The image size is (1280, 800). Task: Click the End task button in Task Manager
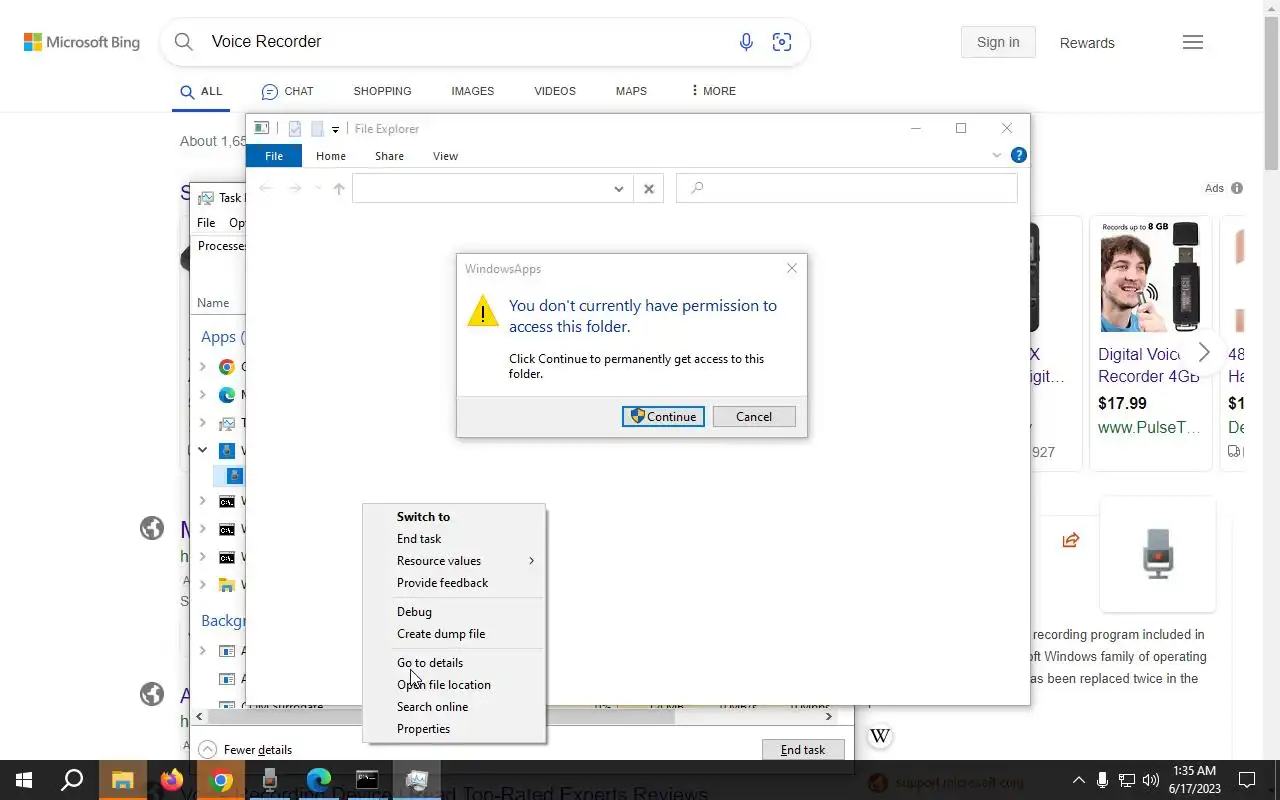click(x=803, y=750)
